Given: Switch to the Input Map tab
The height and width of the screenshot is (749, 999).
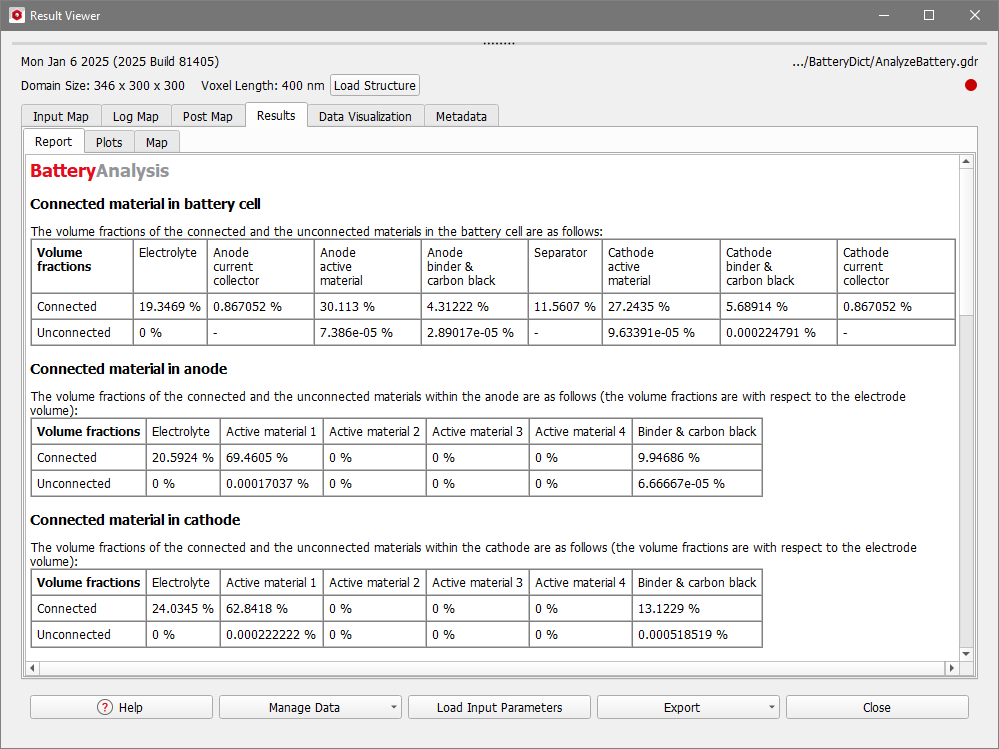Looking at the screenshot, I should point(61,116).
